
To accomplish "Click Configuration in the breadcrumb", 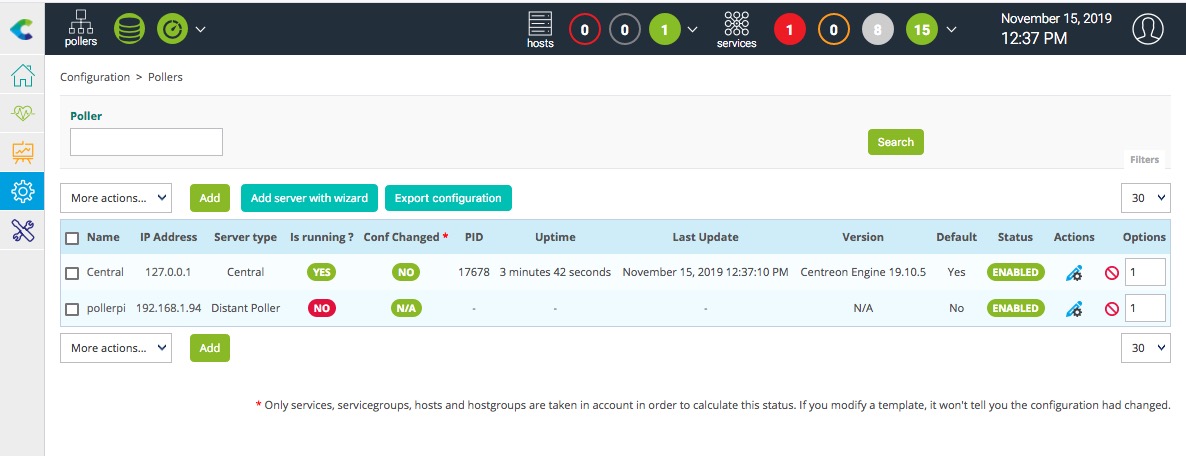I will coord(95,77).
